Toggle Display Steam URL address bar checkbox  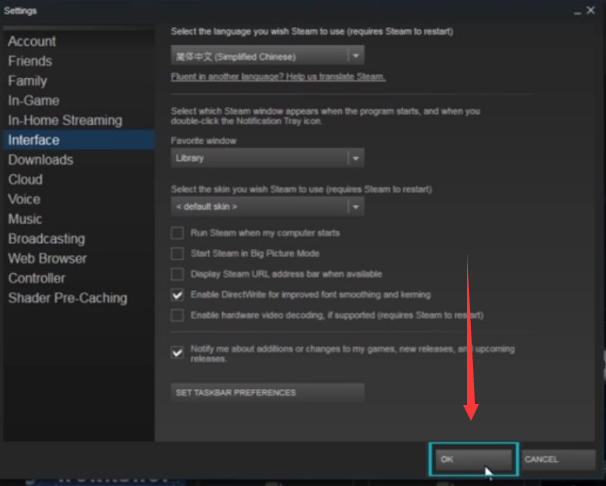(177, 274)
